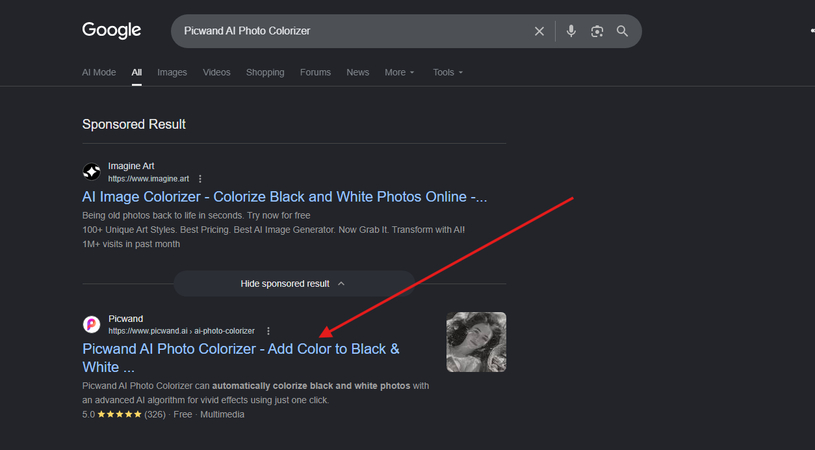Image resolution: width=815 pixels, height=450 pixels.
Task: Open AI Image Colorizer sponsored link
Action: point(284,197)
